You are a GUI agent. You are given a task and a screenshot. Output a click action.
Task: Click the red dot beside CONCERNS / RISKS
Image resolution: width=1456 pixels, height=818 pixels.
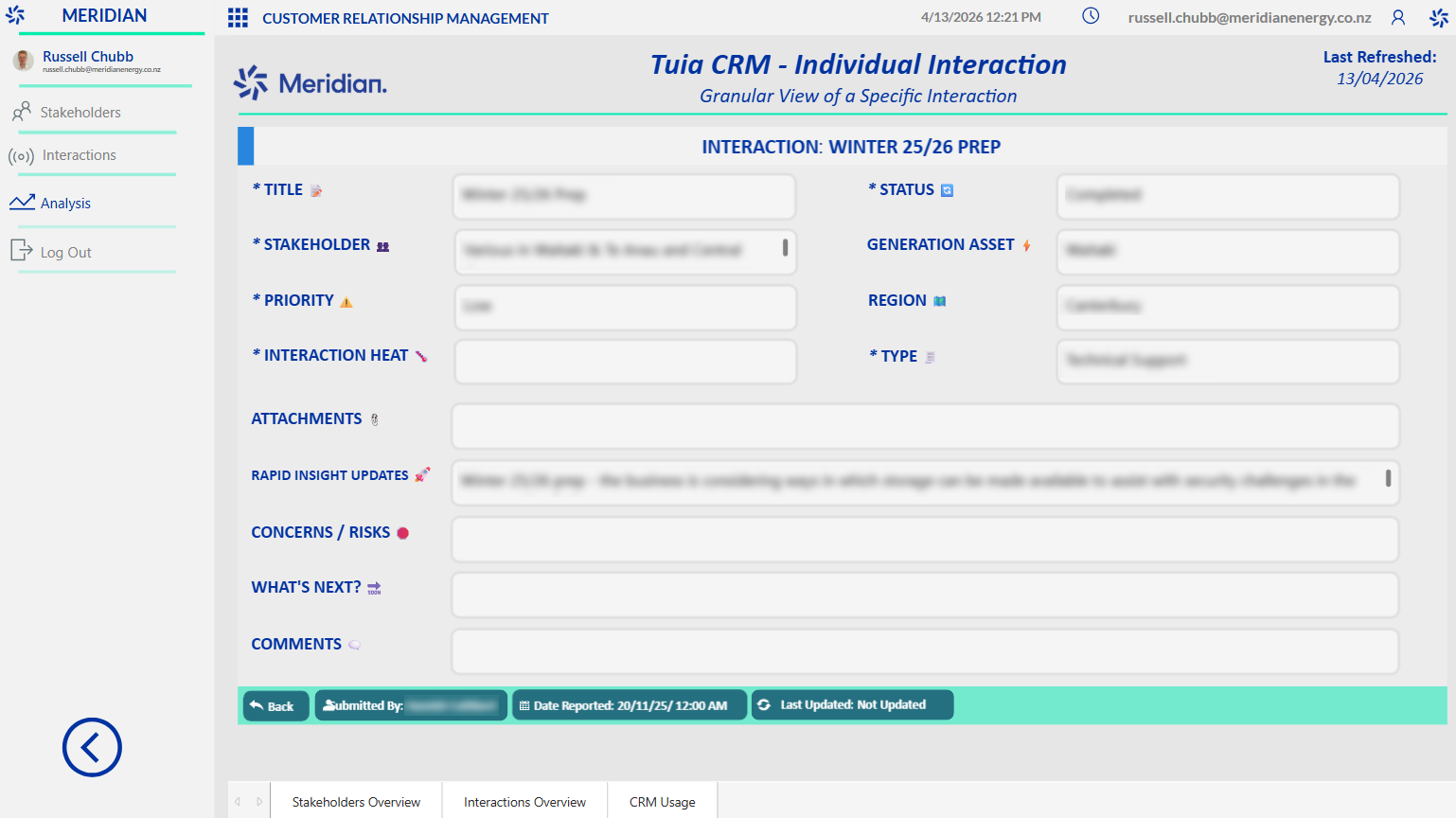pos(402,533)
